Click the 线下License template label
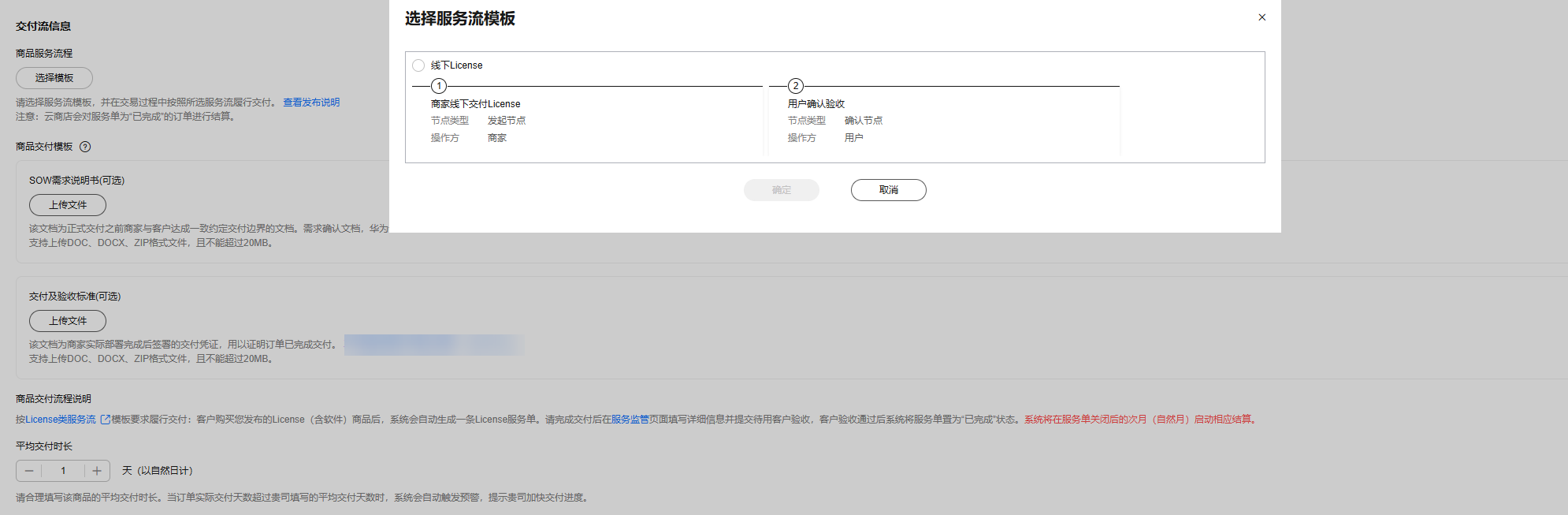 point(456,65)
